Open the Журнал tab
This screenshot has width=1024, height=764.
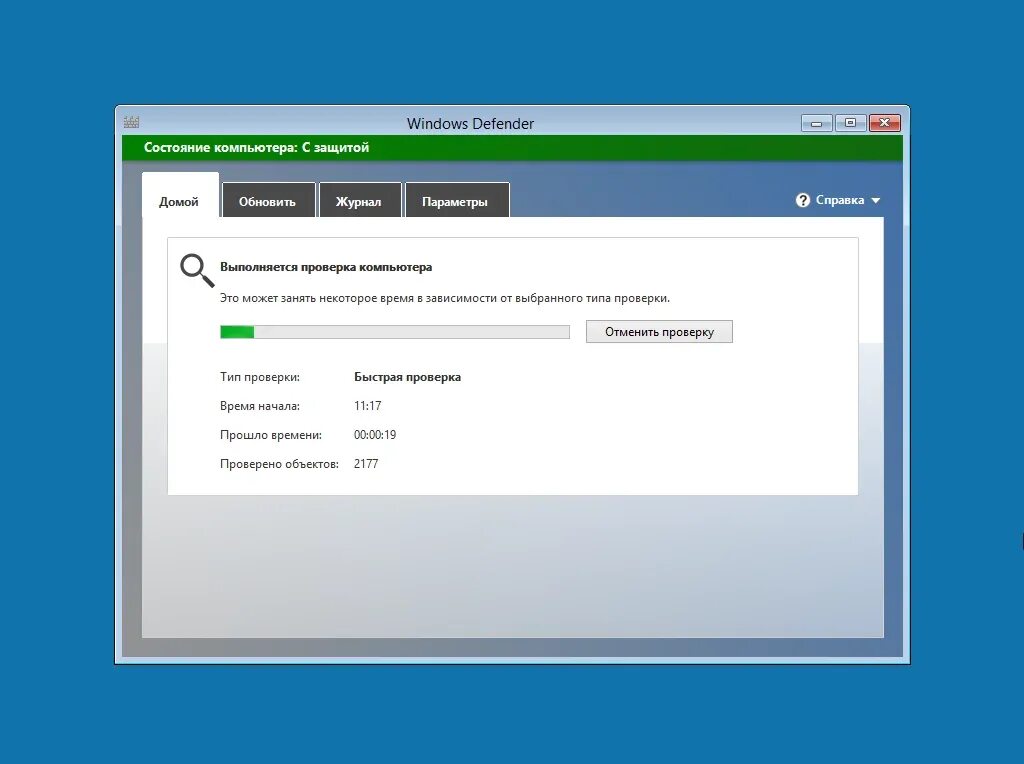(x=360, y=200)
